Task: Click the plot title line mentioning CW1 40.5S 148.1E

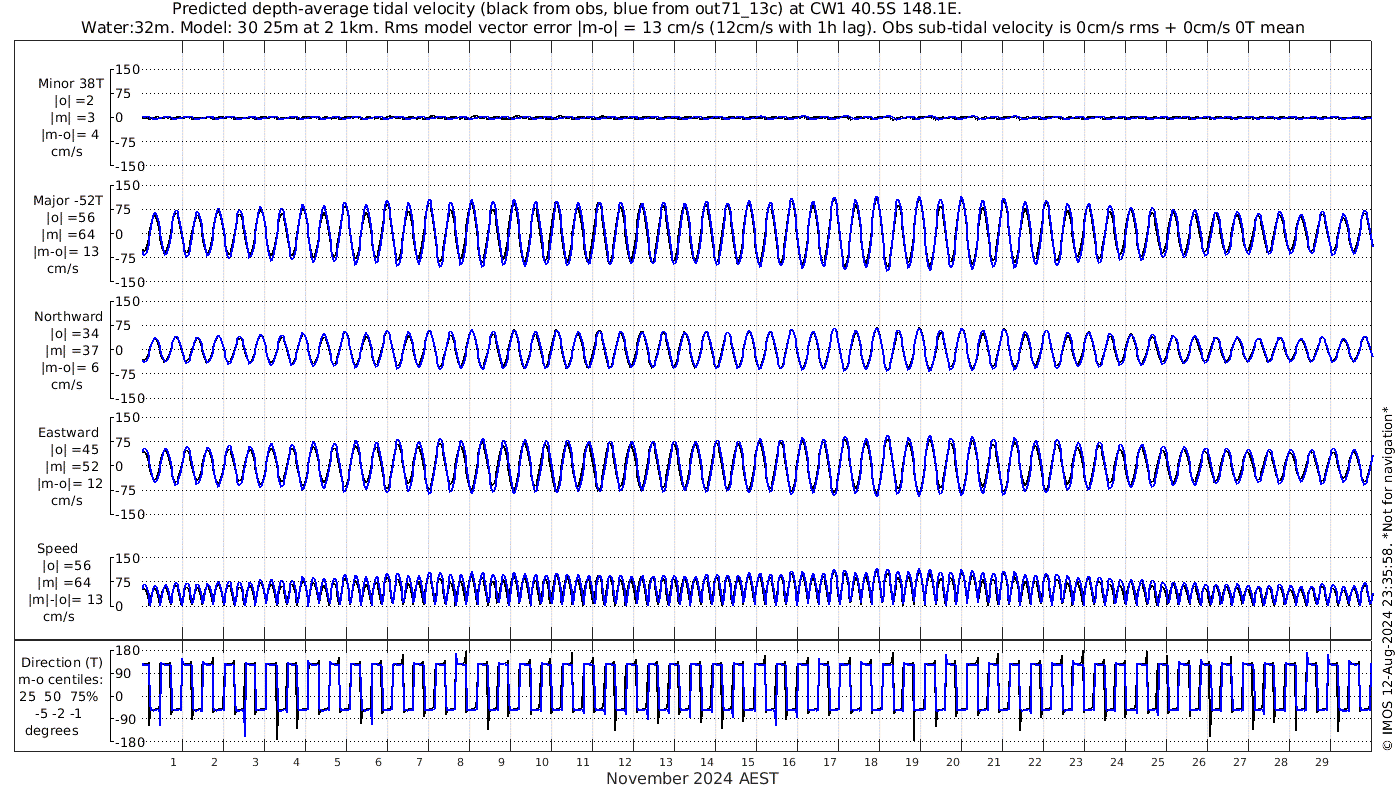Action: (567, 9)
